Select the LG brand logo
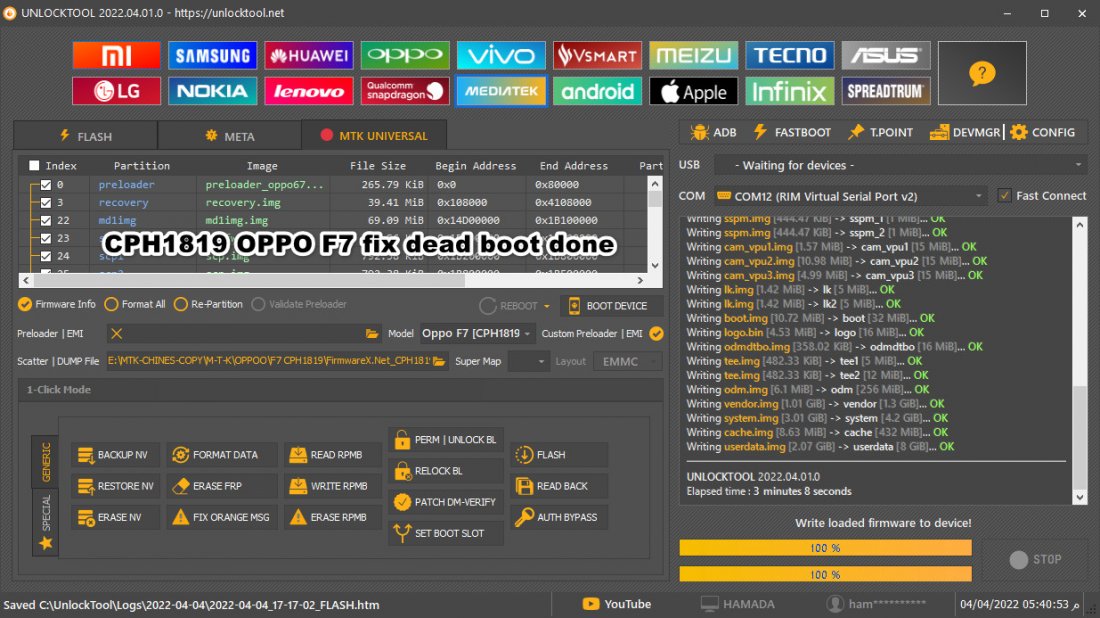Image resolution: width=1100 pixels, height=618 pixels. [116, 91]
